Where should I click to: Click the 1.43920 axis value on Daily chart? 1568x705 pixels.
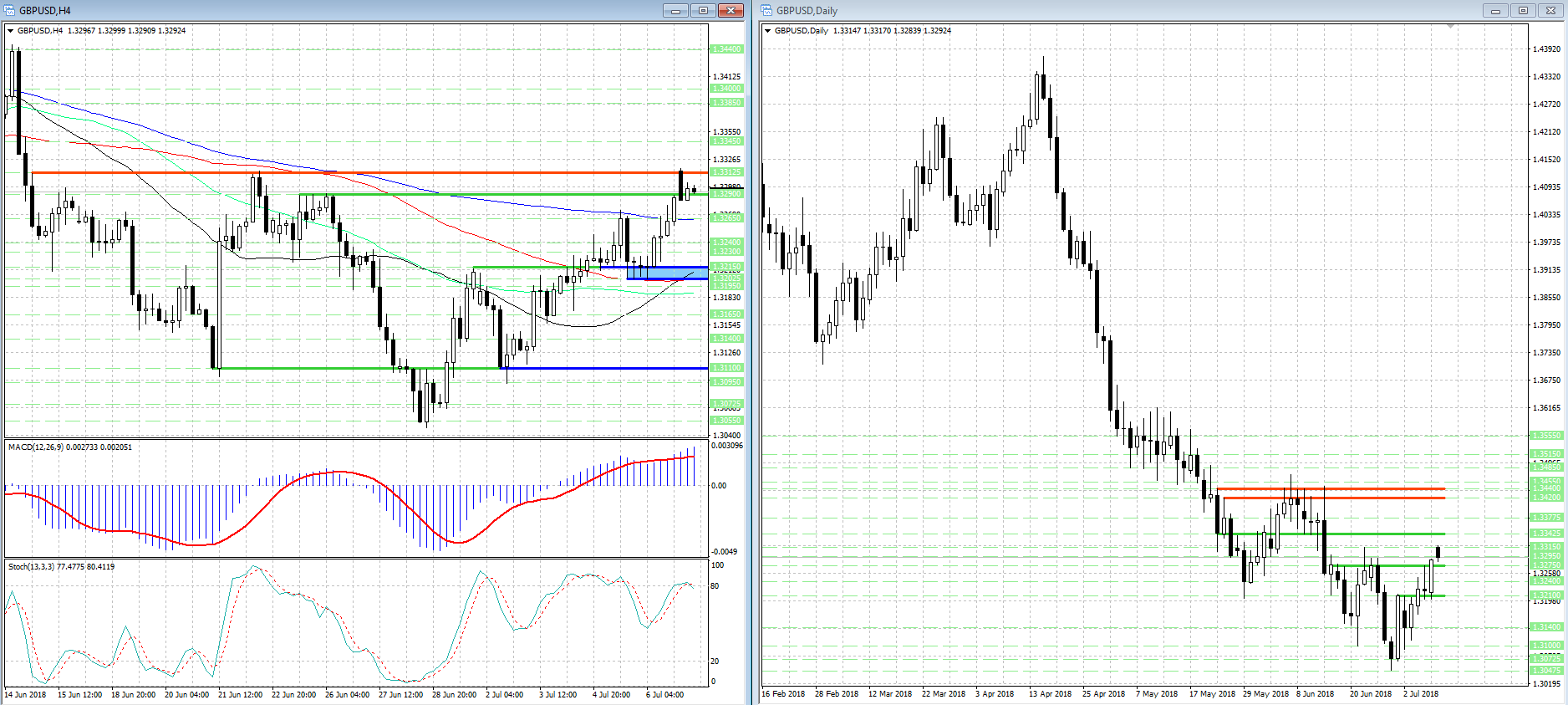(1546, 49)
